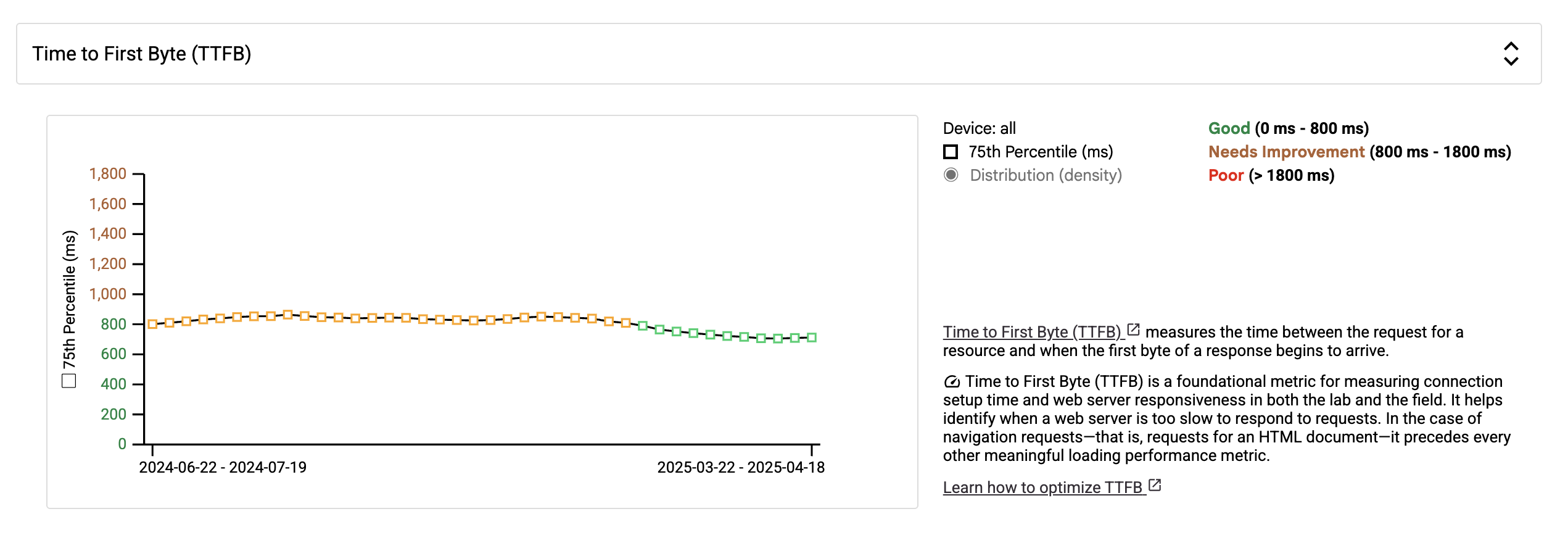1568x543 pixels.
Task: Click up-down chevron arrows on metric selector
Action: click(x=1511, y=54)
